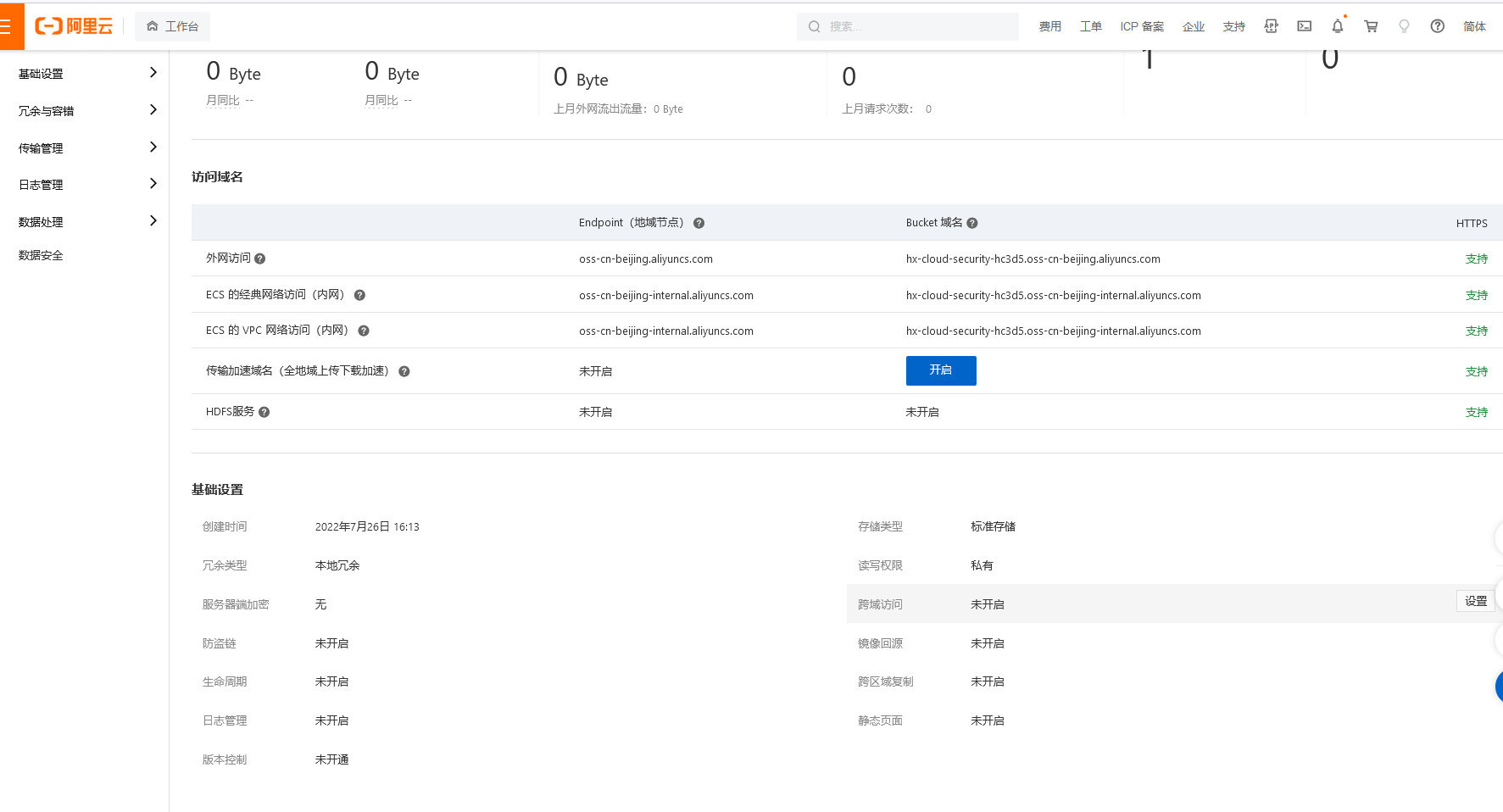The image size is (1503, 812).
Task: Open the help question-mark icon in header
Action: pos(1438,26)
